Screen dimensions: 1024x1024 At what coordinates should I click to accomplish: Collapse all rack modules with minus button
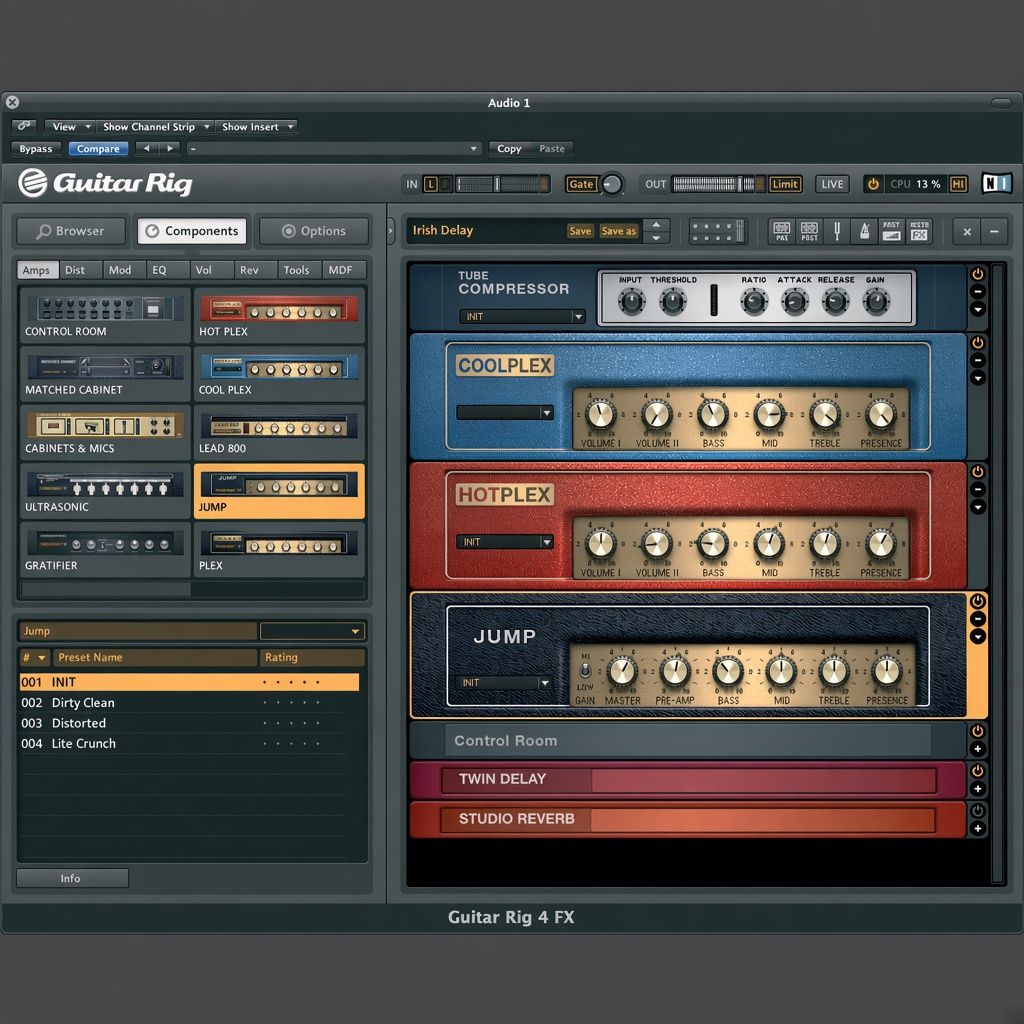(994, 231)
